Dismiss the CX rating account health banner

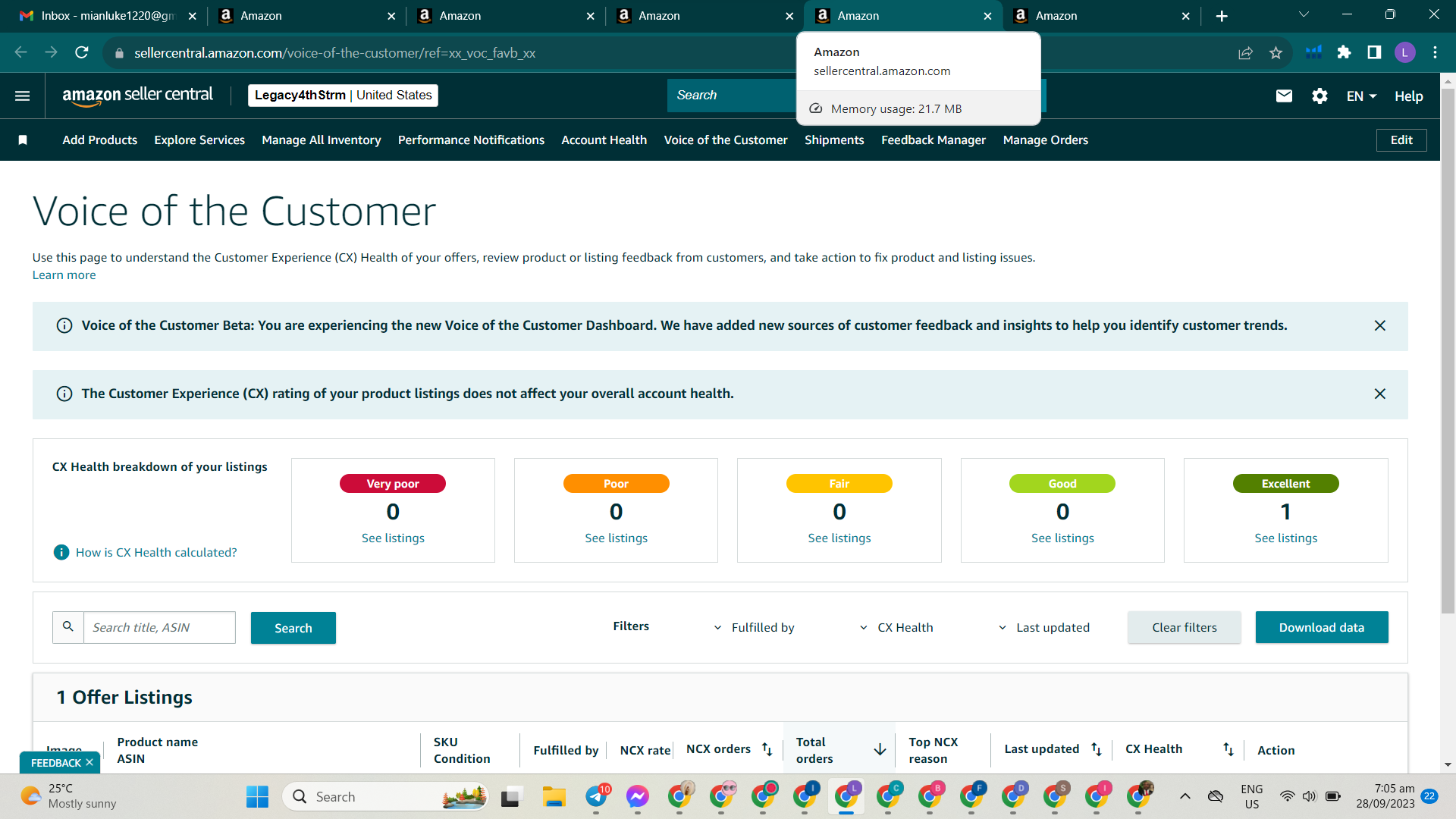[x=1380, y=394]
